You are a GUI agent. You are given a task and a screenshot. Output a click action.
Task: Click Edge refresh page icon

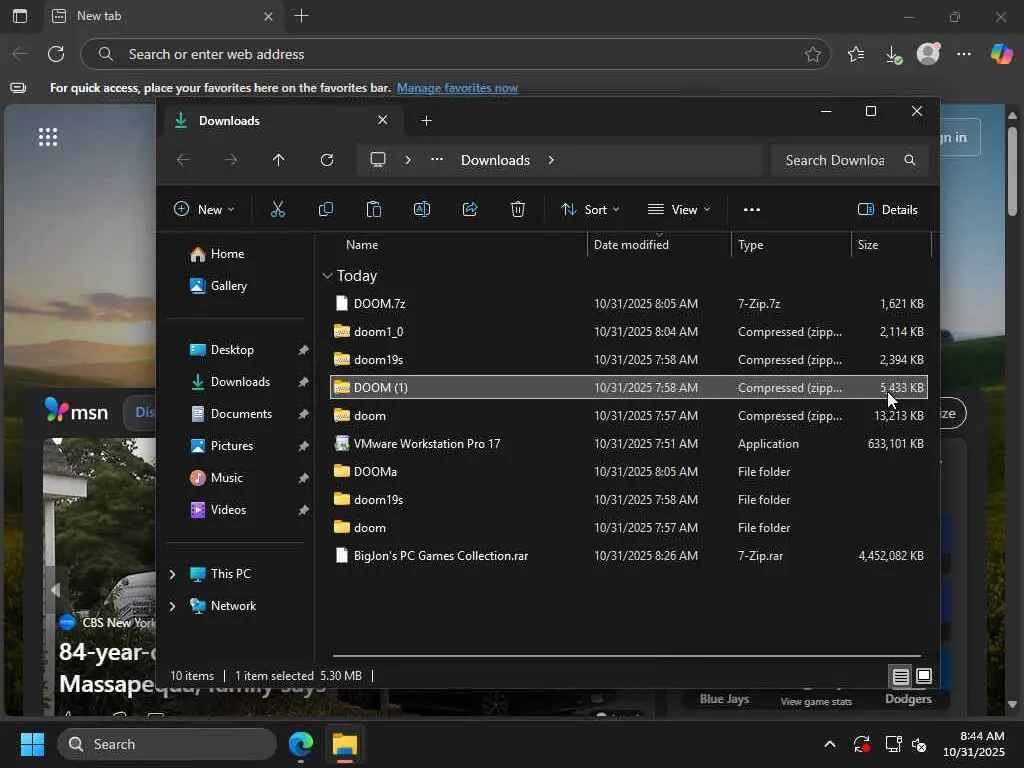pyautogui.click(x=56, y=54)
